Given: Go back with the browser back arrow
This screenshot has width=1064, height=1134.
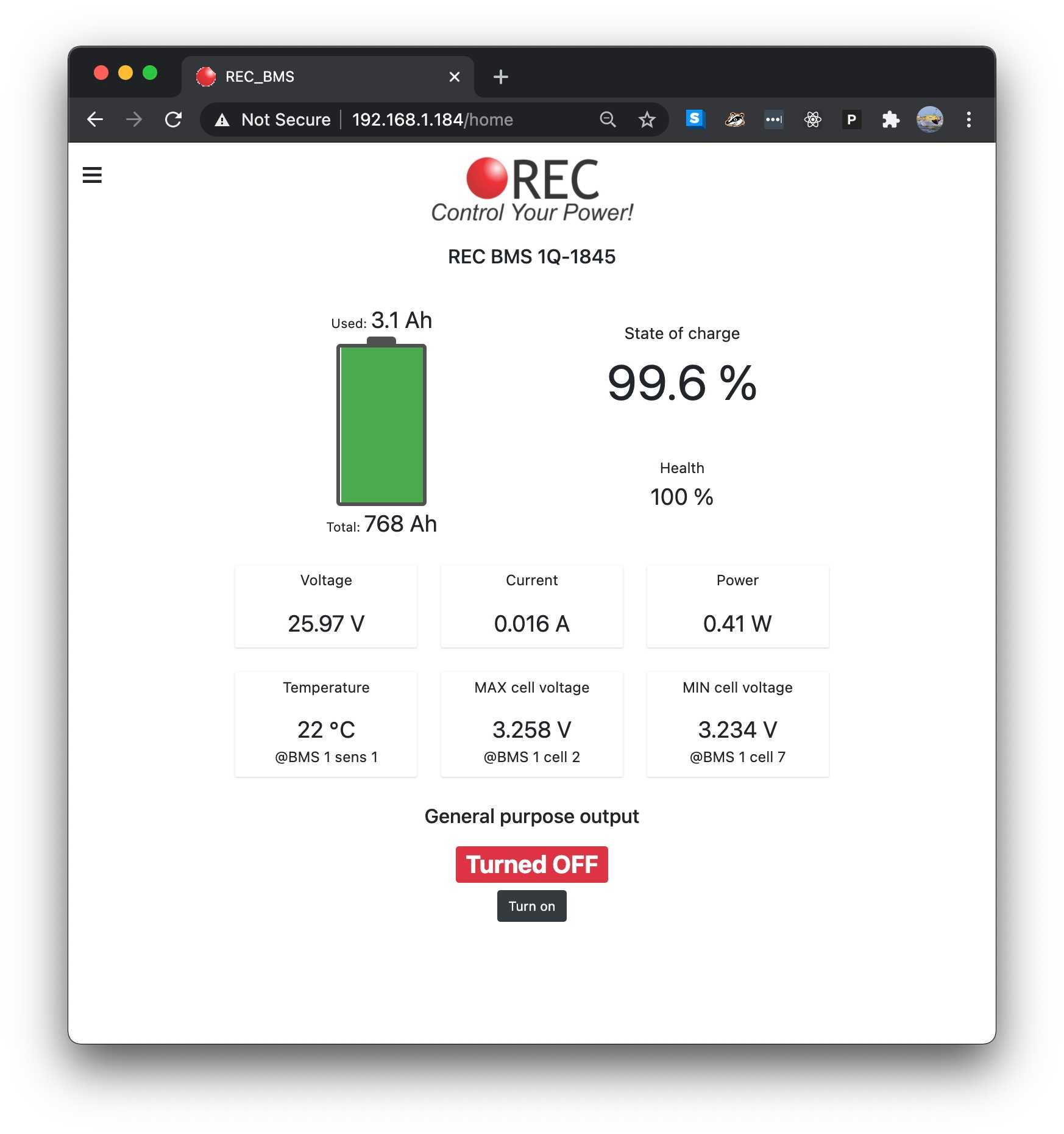Looking at the screenshot, I should coord(95,119).
